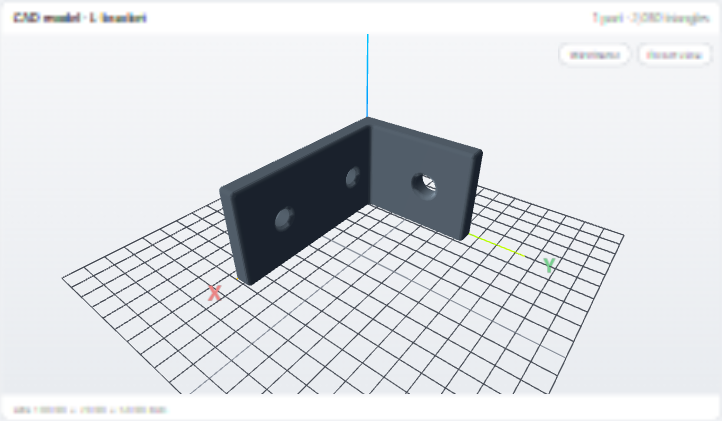Click the Wireframe button
Image resolution: width=722 pixels, height=421 pixels.
click(594, 55)
